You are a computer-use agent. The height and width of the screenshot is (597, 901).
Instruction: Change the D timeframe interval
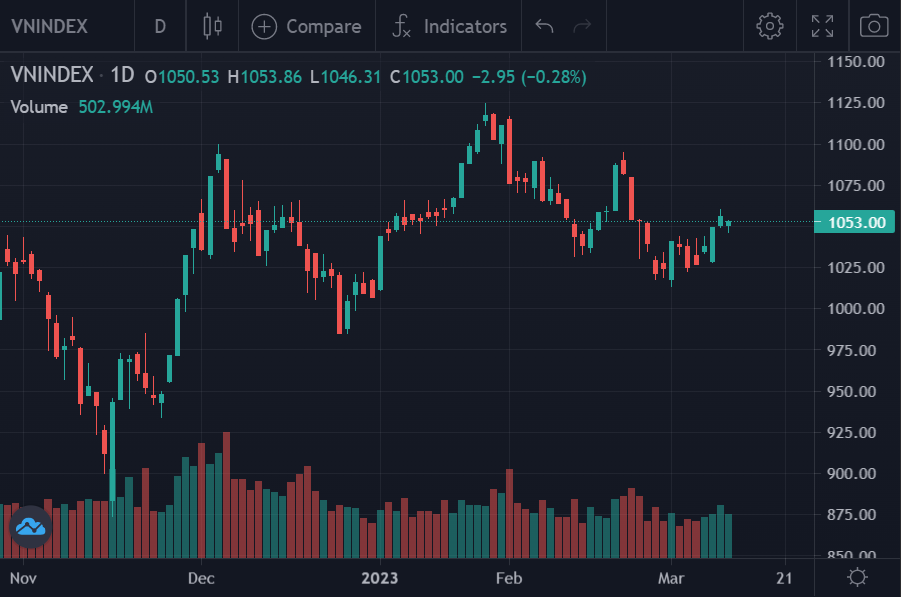(160, 26)
